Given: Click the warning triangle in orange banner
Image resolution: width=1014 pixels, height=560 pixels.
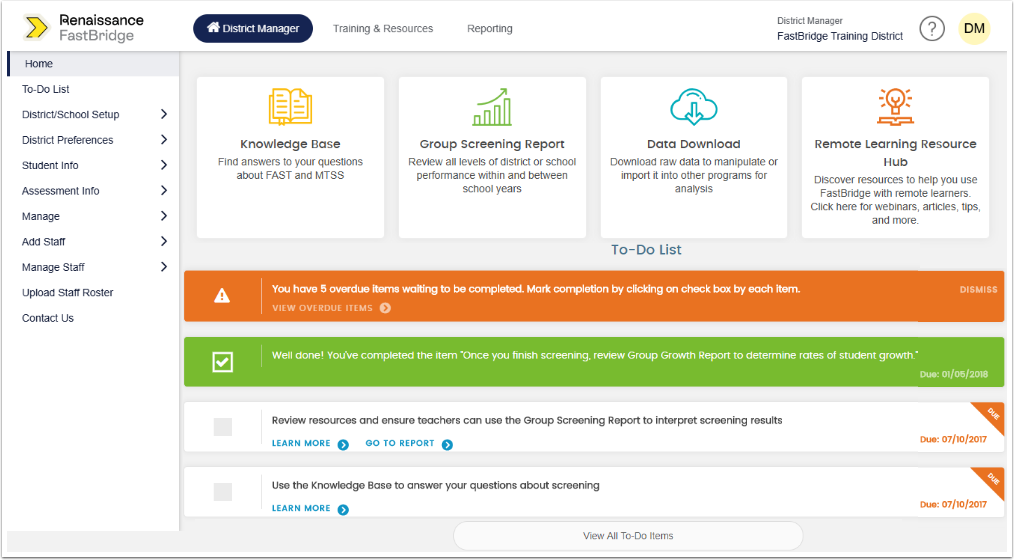Looking at the screenshot, I should (x=222, y=296).
